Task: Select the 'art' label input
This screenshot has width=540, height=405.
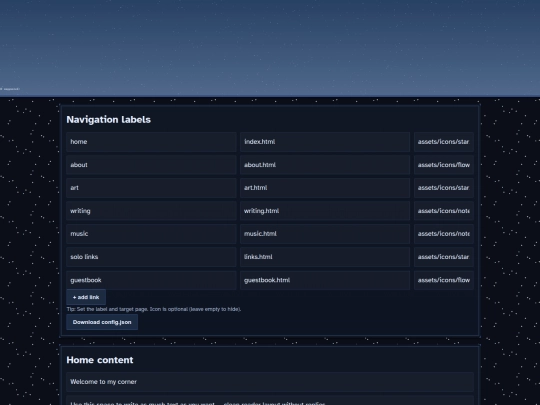Action: tap(151, 188)
